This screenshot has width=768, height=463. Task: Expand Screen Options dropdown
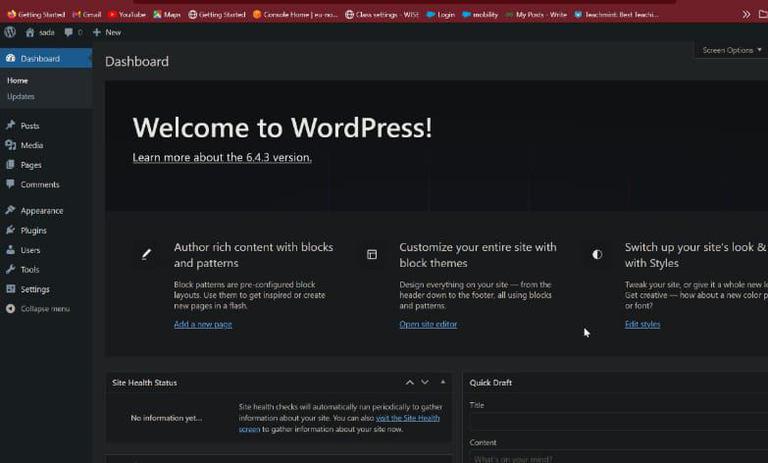[x=732, y=50]
